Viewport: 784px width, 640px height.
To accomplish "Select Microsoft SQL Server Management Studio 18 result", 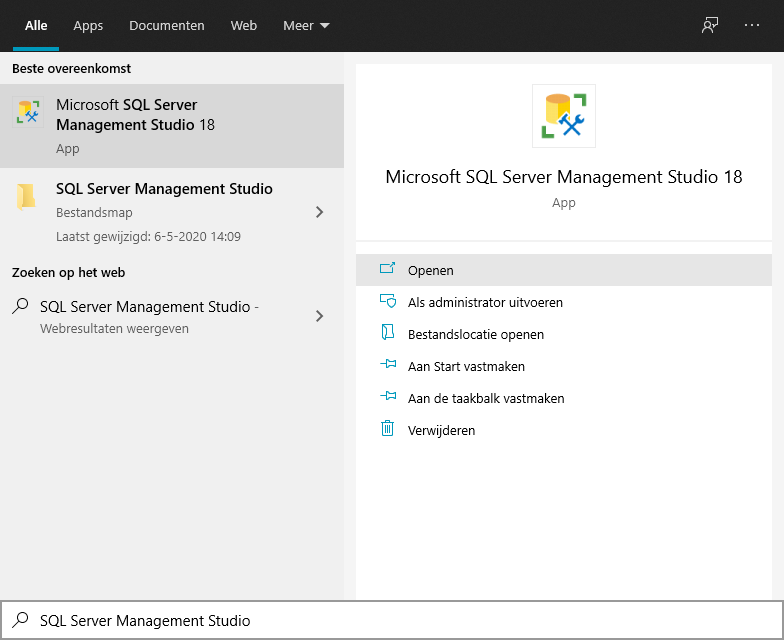I will coord(172,126).
